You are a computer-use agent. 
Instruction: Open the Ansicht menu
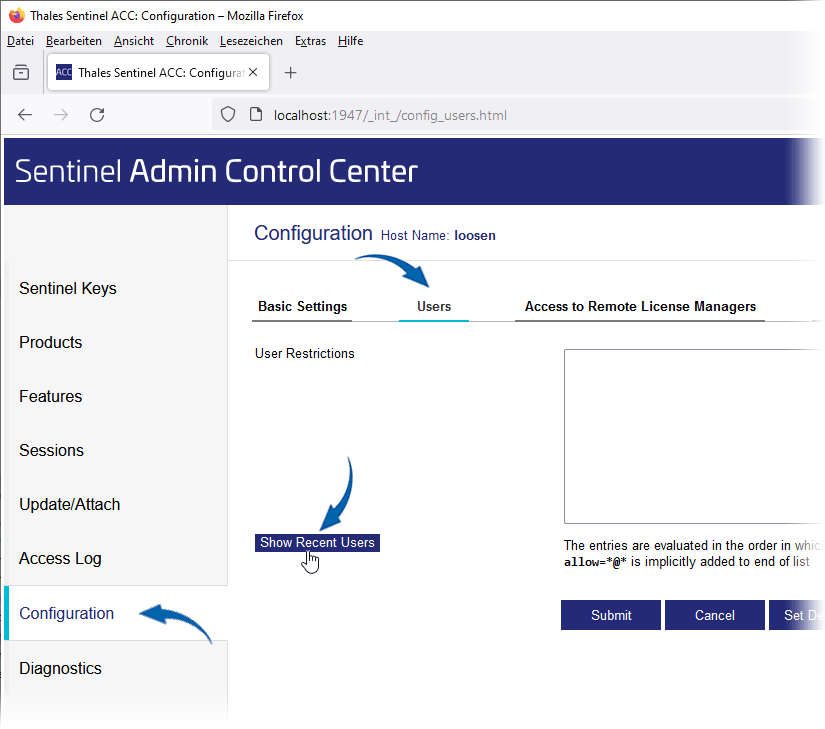click(134, 40)
